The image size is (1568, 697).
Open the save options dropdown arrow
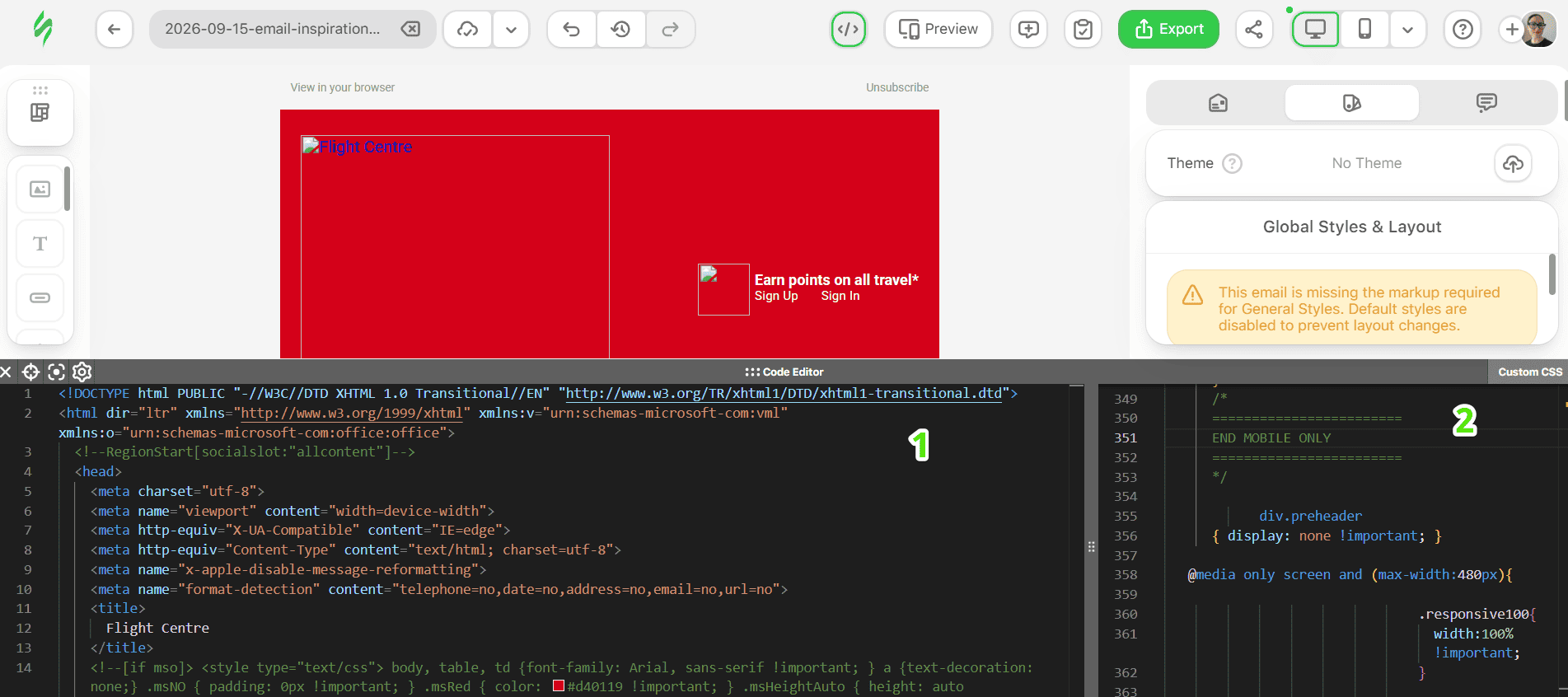(x=511, y=30)
